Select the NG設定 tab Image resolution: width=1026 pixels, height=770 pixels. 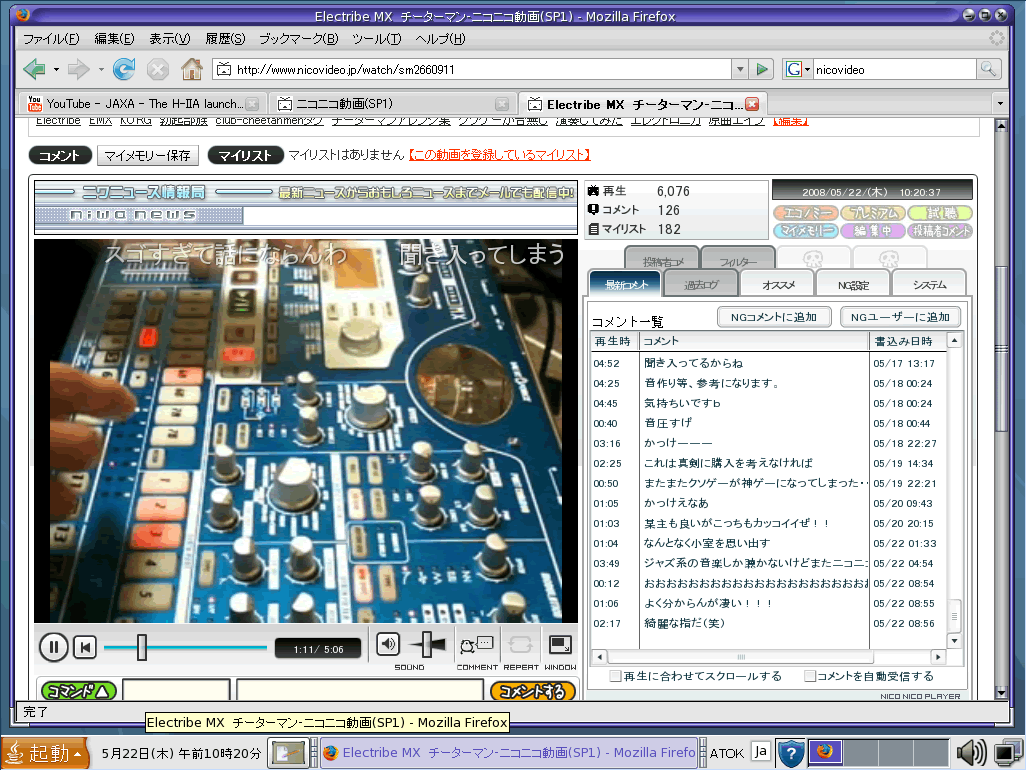pyautogui.click(x=853, y=284)
